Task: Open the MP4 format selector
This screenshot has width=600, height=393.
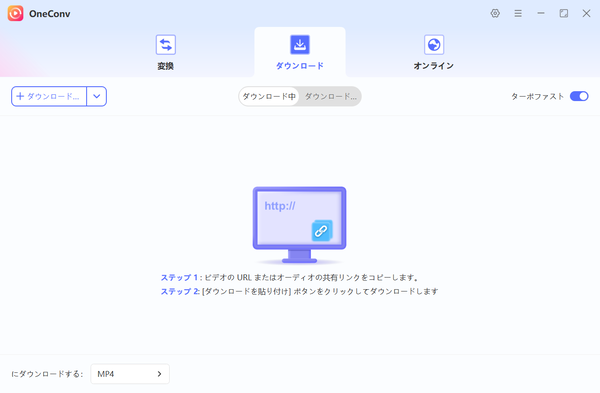Action: 130,373
